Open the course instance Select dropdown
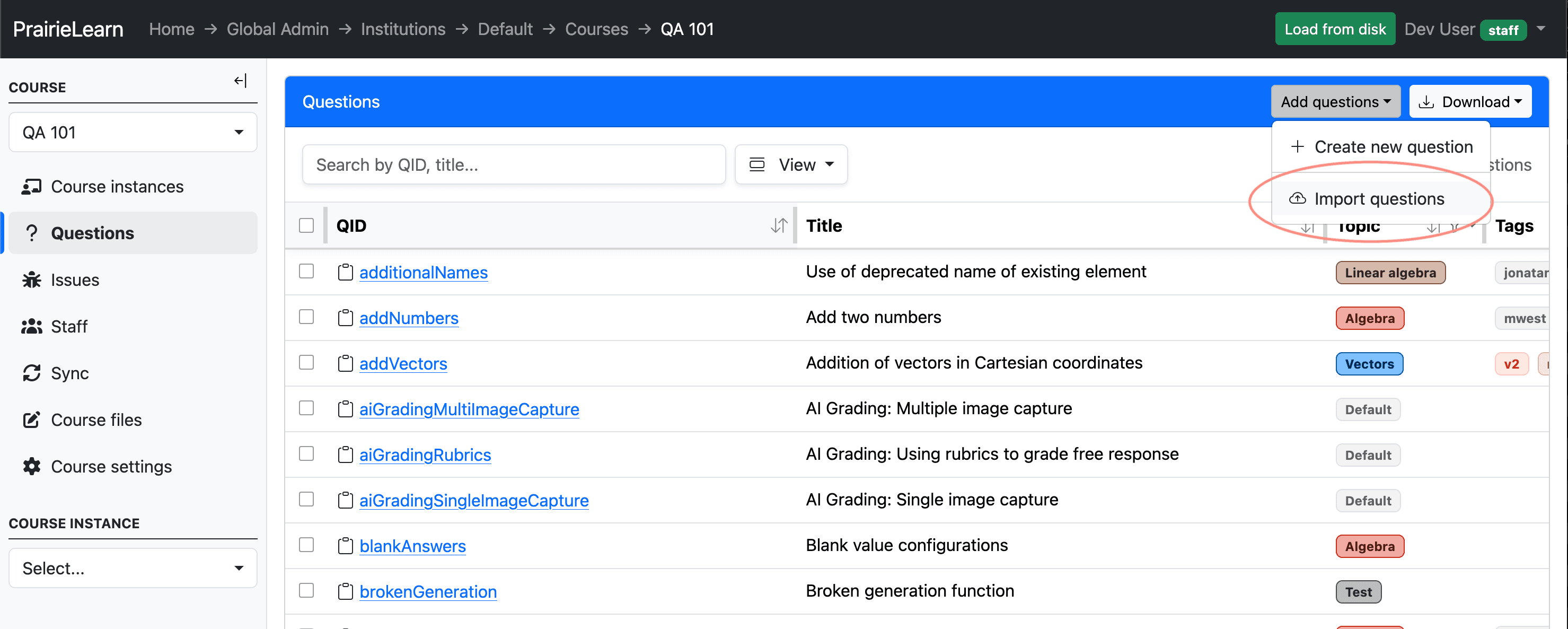The image size is (1568, 629). coord(133,568)
